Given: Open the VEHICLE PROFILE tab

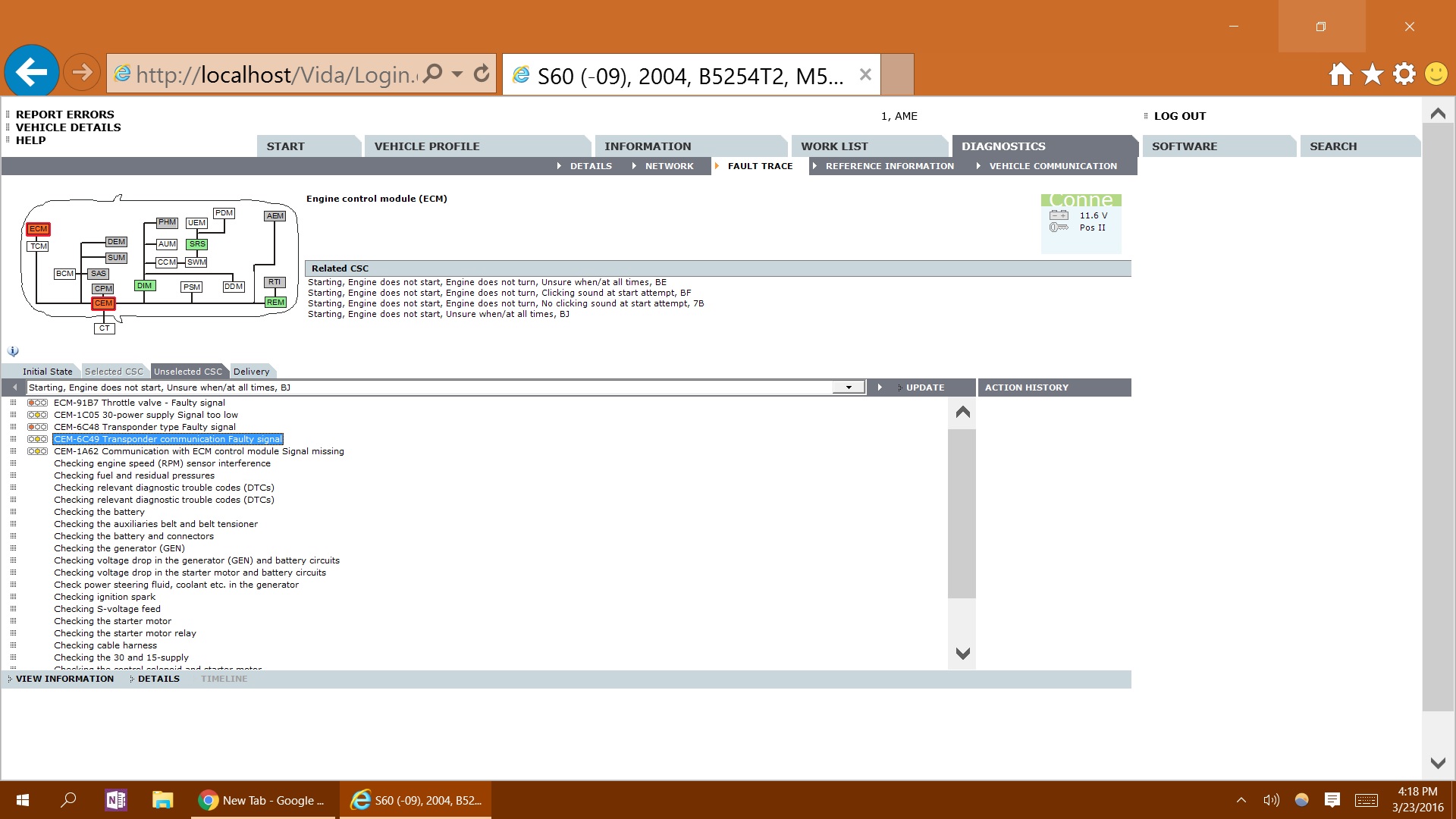Looking at the screenshot, I should [427, 146].
